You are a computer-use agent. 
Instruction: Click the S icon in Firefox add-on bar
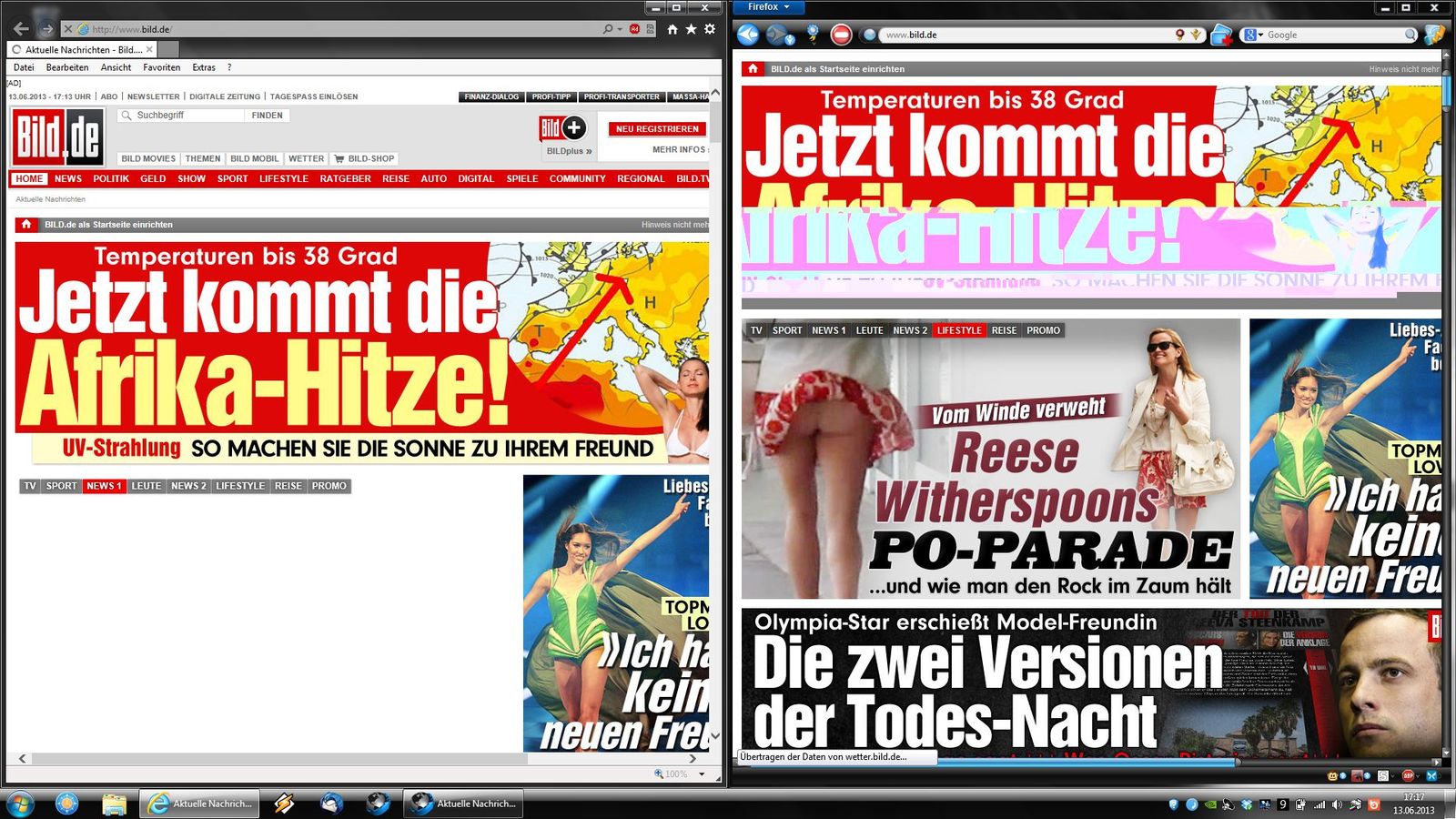click(1383, 775)
